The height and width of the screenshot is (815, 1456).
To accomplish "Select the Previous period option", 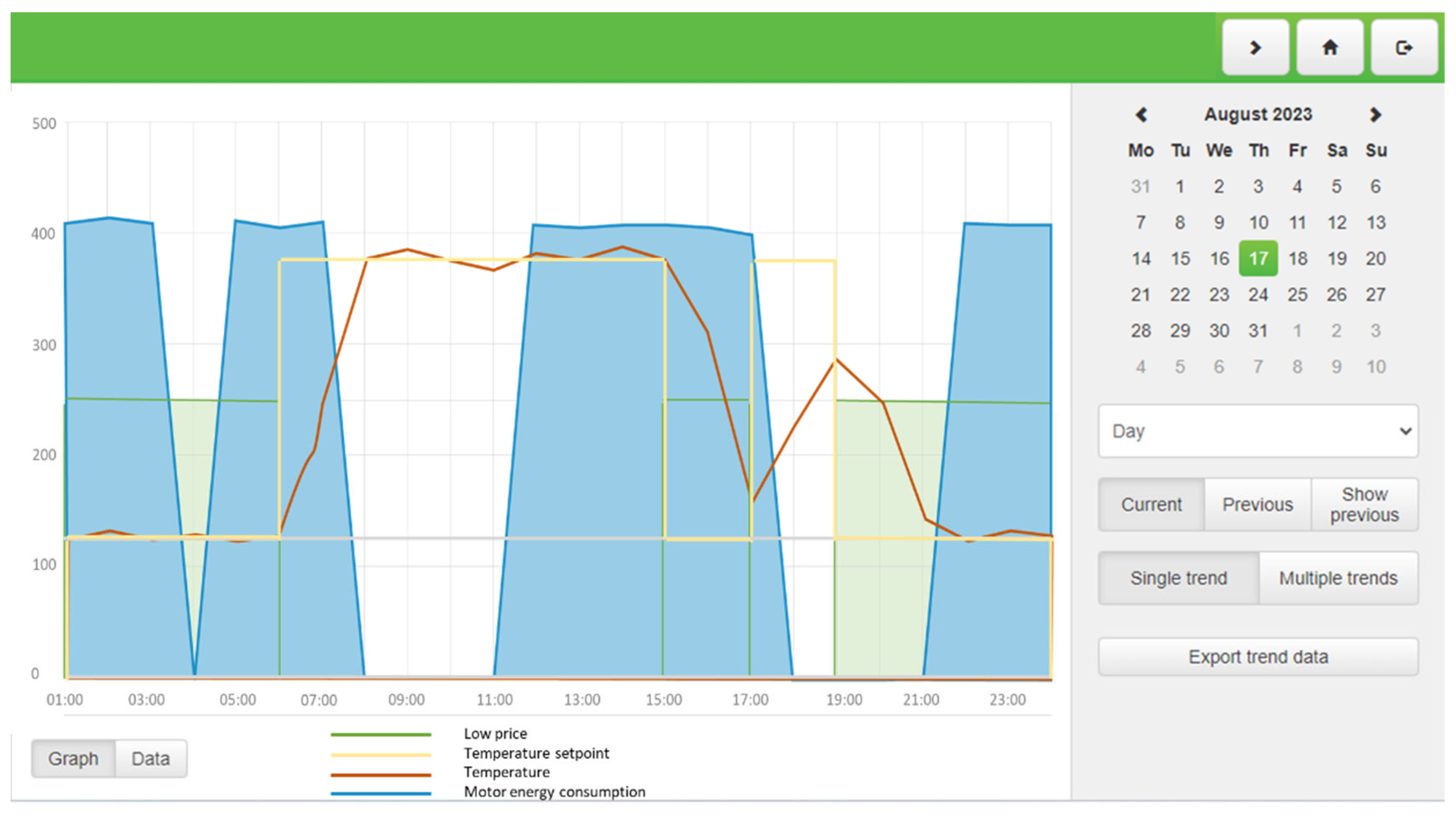I will point(1257,504).
